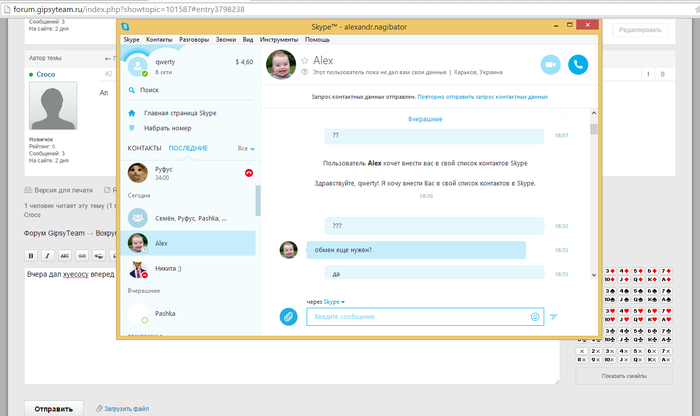
Task: Insert the queen of spades card icon
Action: (x=638, y=299)
